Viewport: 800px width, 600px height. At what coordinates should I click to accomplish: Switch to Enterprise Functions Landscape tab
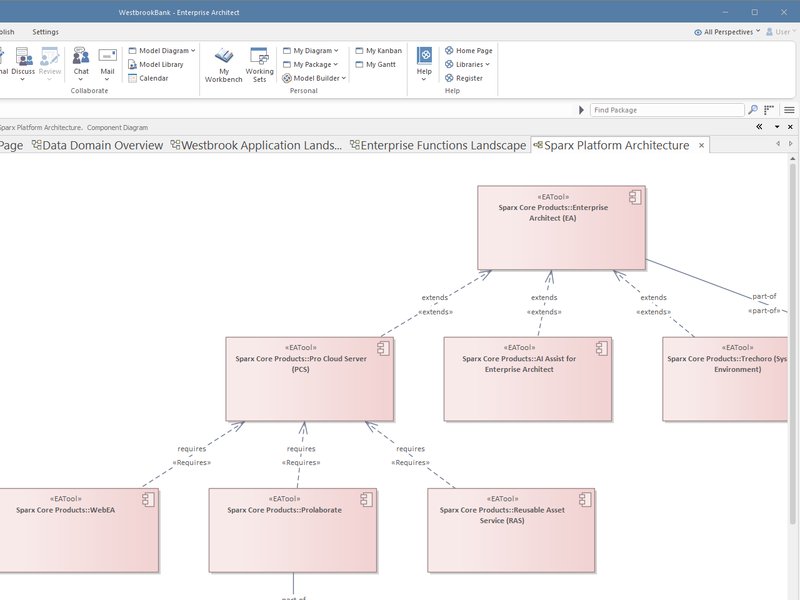tap(438, 145)
